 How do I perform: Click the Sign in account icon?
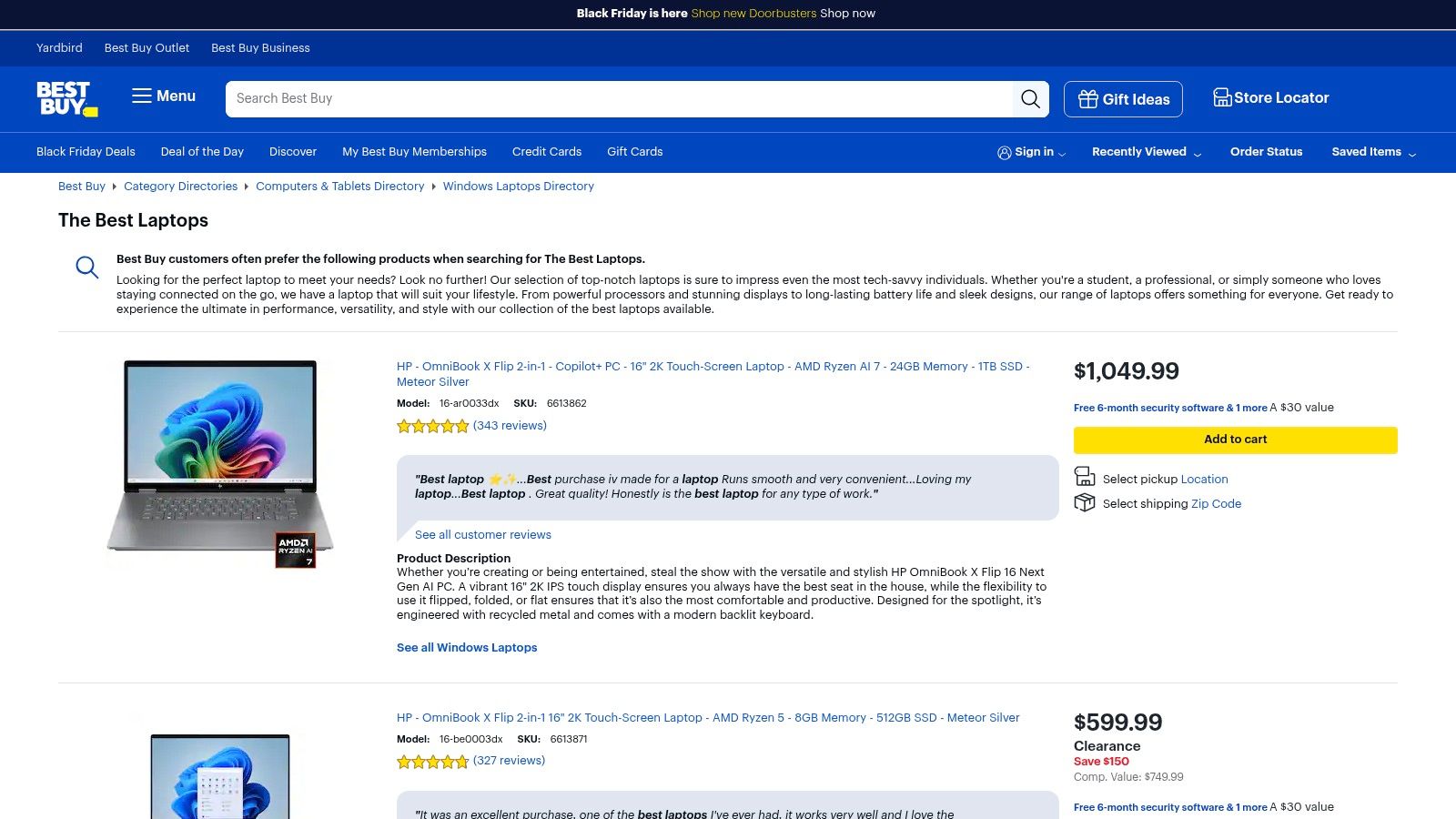(1005, 152)
